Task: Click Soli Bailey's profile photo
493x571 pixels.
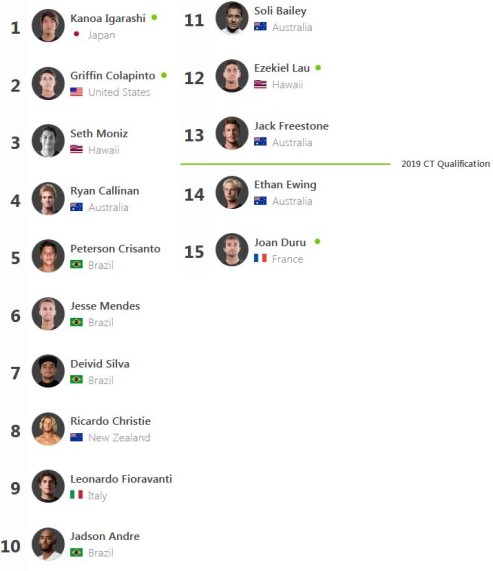Action: click(232, 18)
